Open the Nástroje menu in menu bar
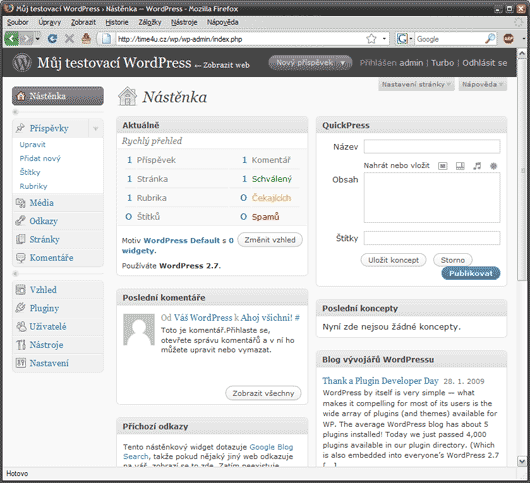This screenshot has height=483, width=530. [184, 22]
